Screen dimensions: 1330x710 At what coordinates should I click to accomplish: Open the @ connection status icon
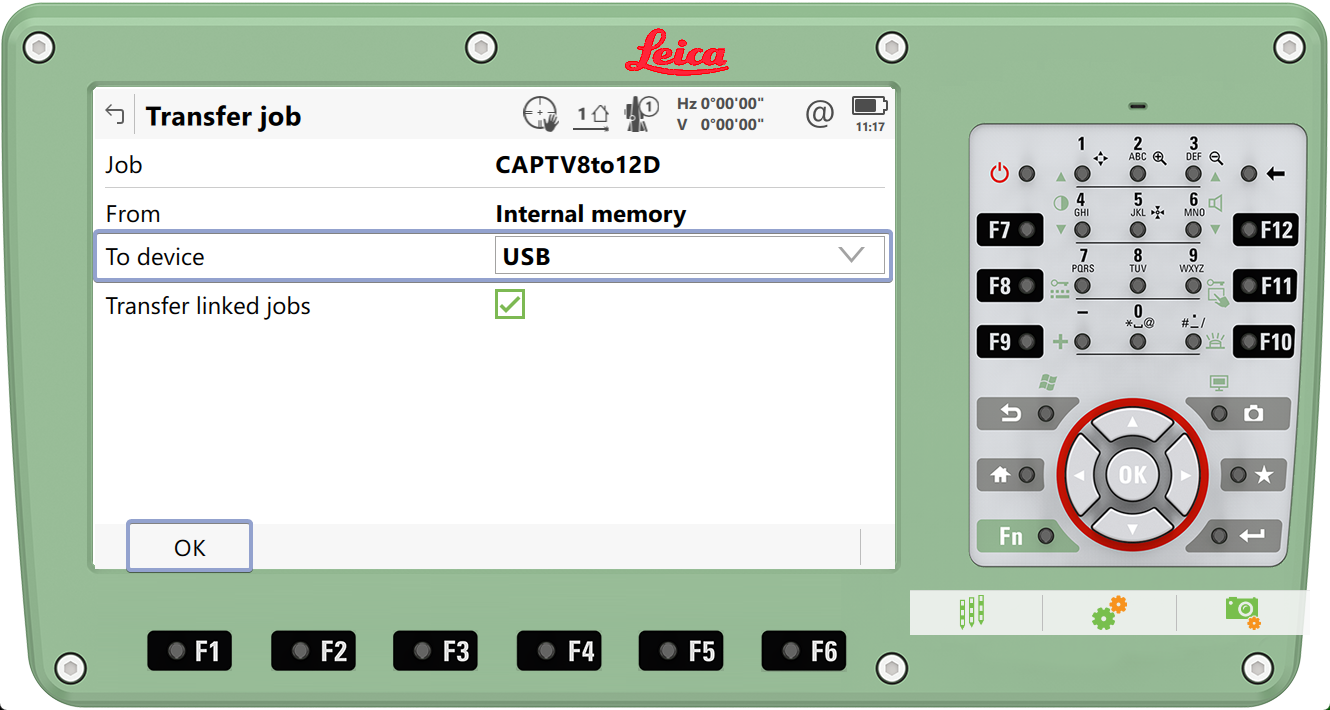pyautogui.click(x=819, y=115)
